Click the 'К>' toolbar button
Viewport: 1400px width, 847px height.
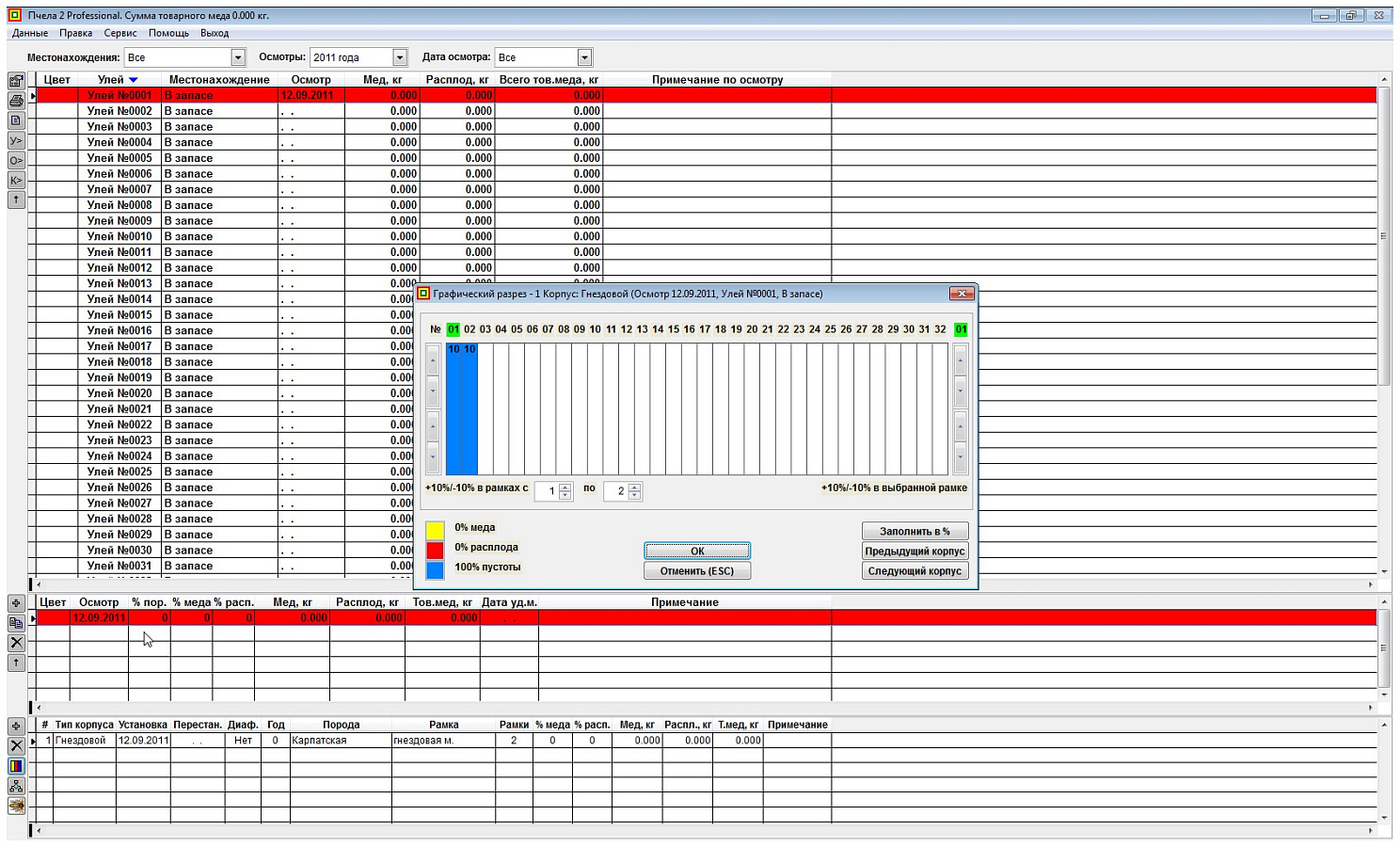16,180
